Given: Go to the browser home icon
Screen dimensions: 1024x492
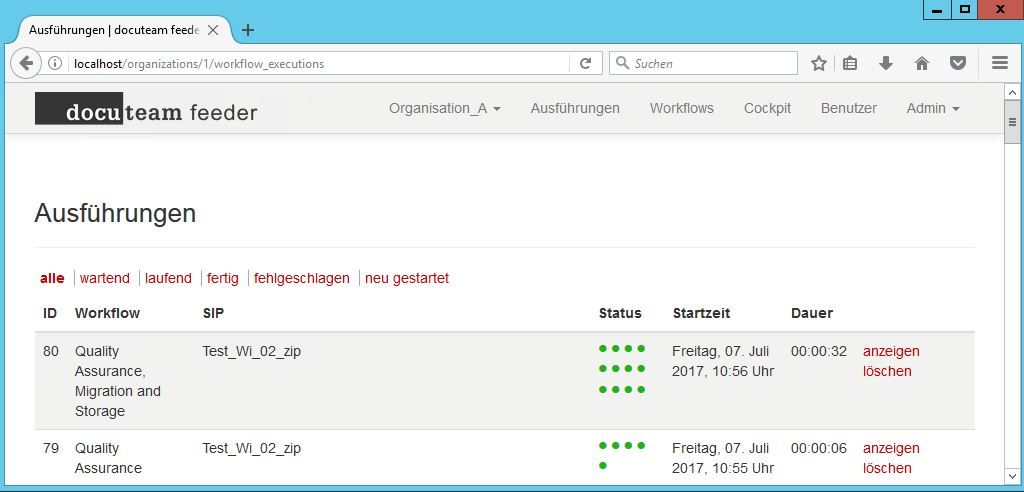Looking at the screenshot, I should point(921,63).
